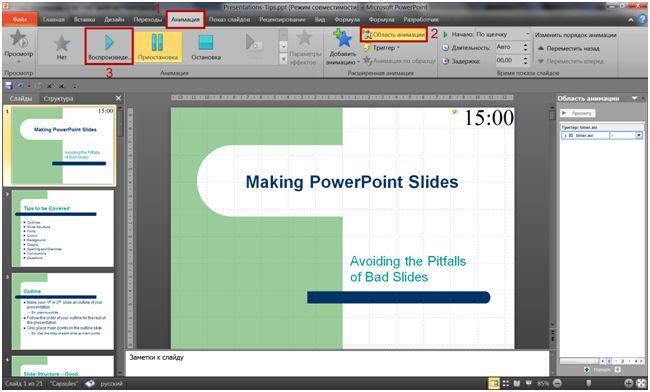
Task: Click the Просмотр animation preview star icon
Action: coord(19,39)
